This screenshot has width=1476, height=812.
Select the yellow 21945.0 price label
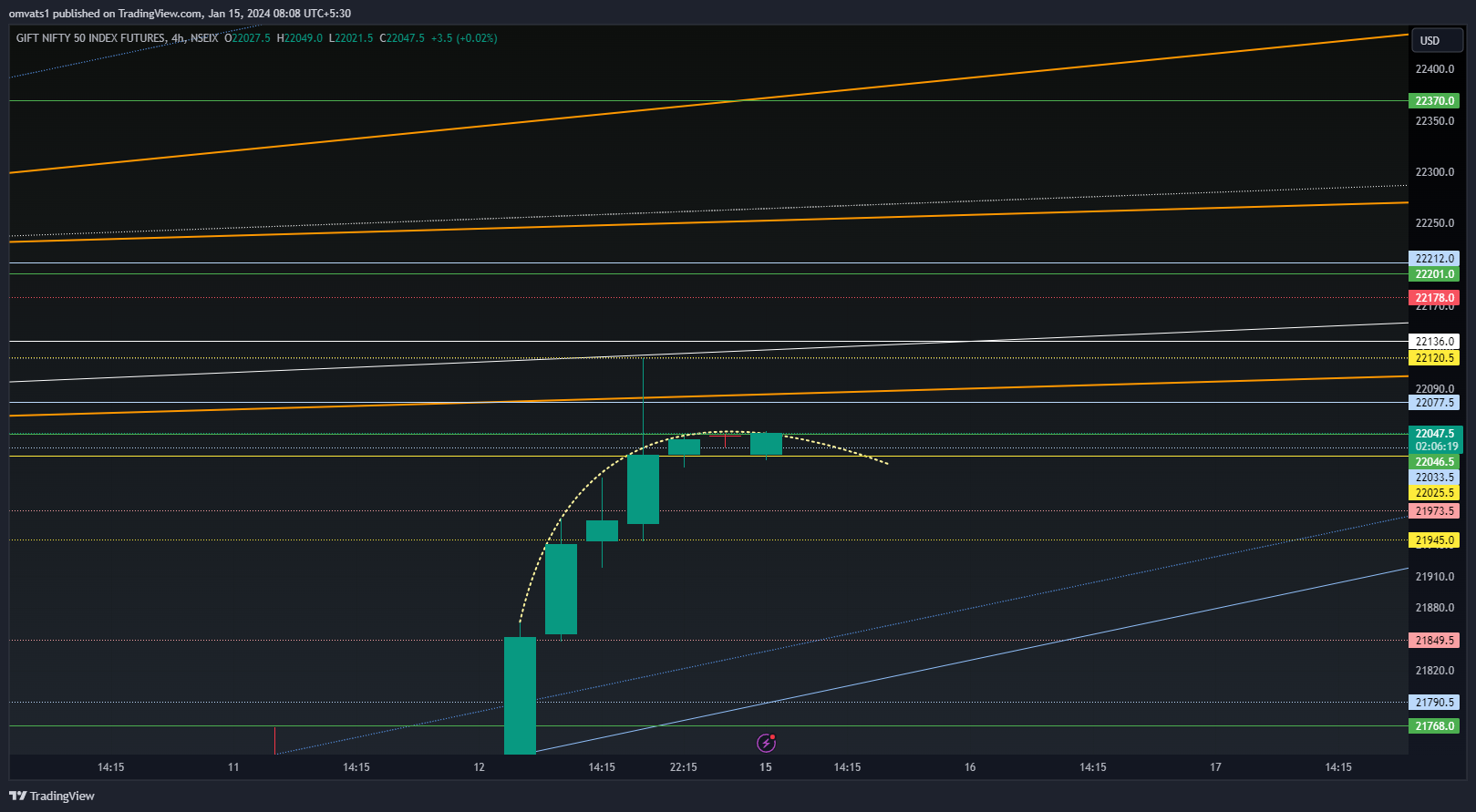coord(1434,540)
